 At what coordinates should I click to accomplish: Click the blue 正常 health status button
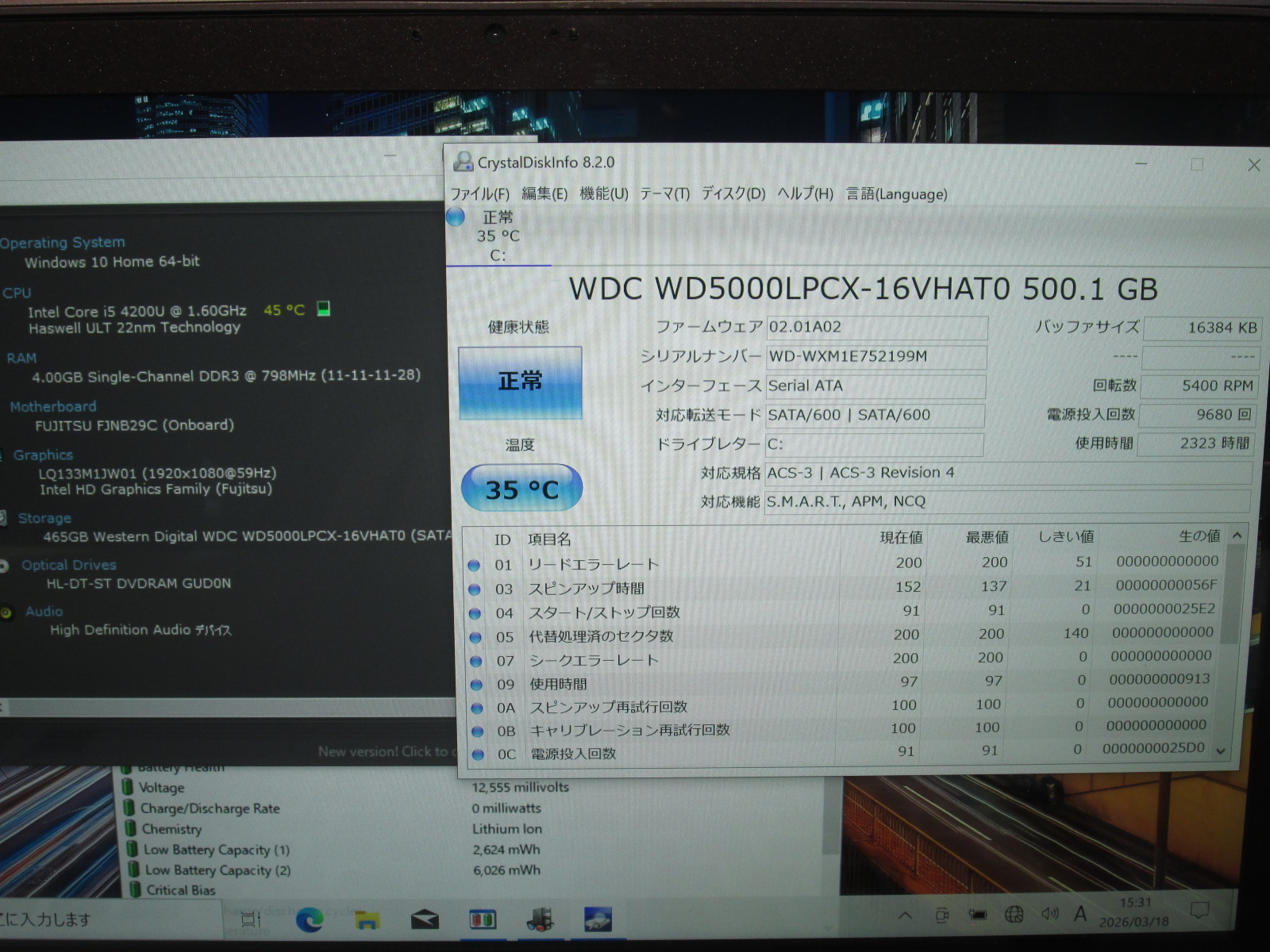coord(520,382)
